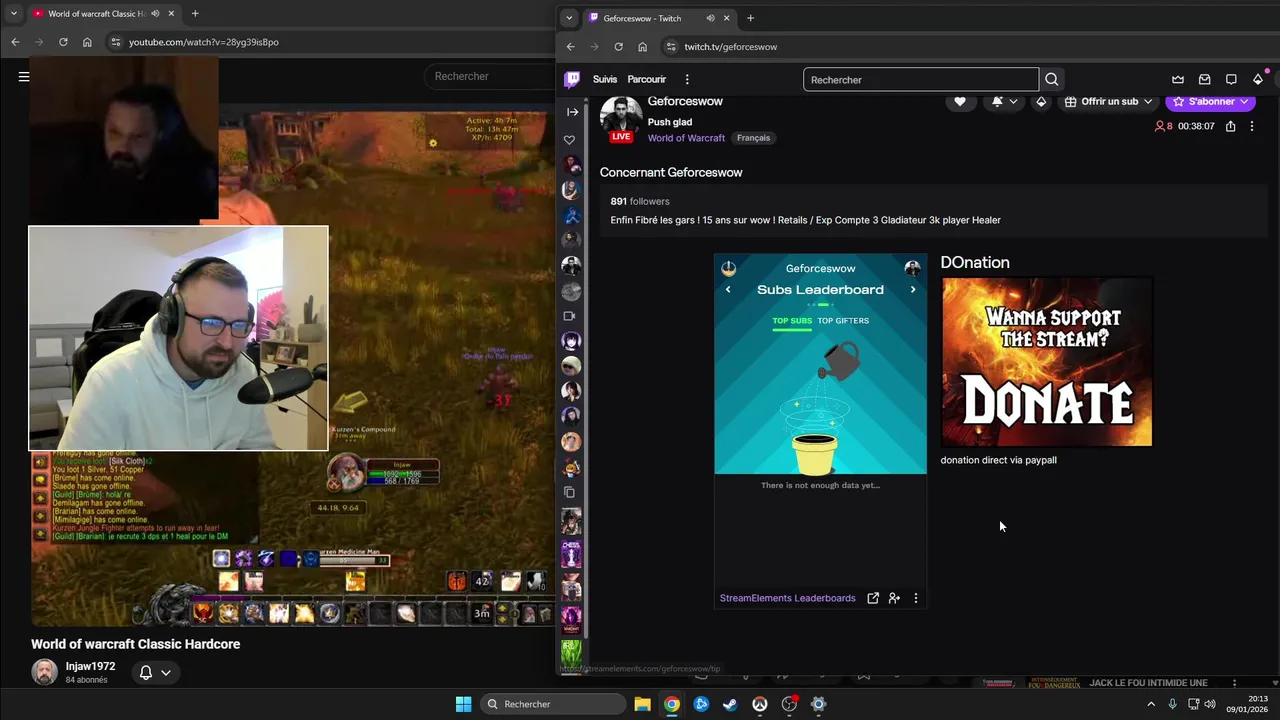Mute the Geforceswow Twitch tab audio
This screenshot has width=1280, height=720.
coord(710,18)
